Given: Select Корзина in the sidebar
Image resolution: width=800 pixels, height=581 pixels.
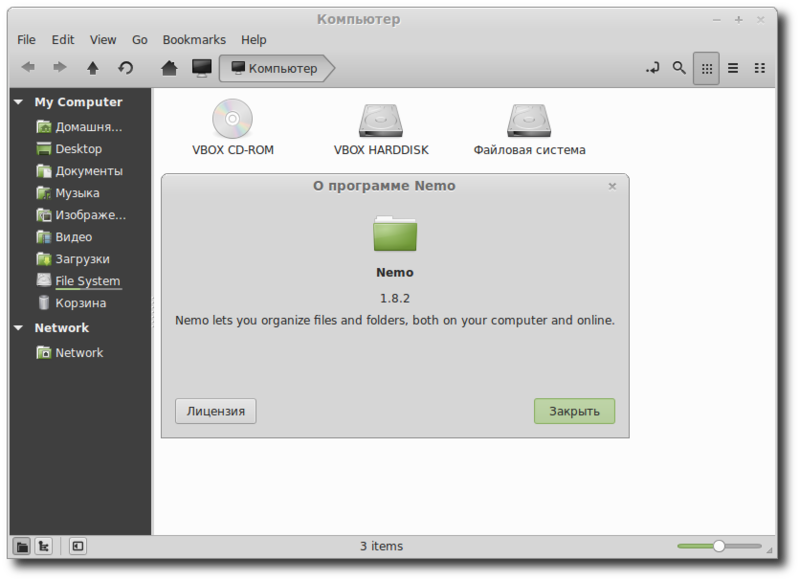Looking at the screenshot, I should coord(82,302).
